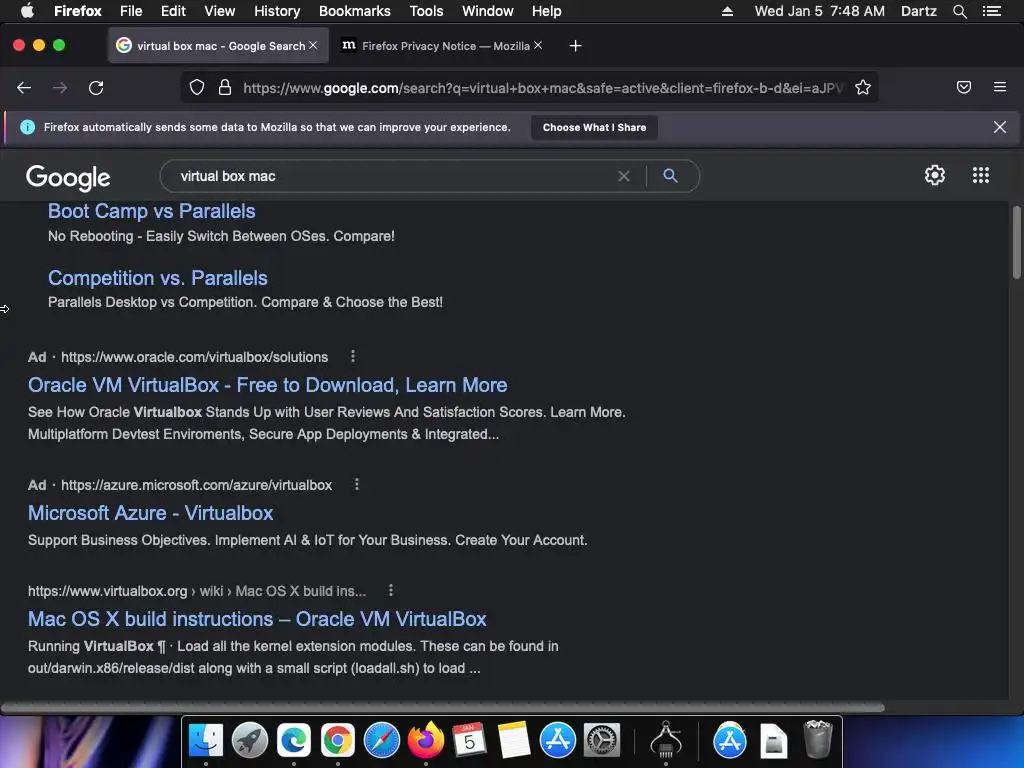Open Mac OS X build instructions link
Screen dimensions: 1024x768
coord(257,619)
